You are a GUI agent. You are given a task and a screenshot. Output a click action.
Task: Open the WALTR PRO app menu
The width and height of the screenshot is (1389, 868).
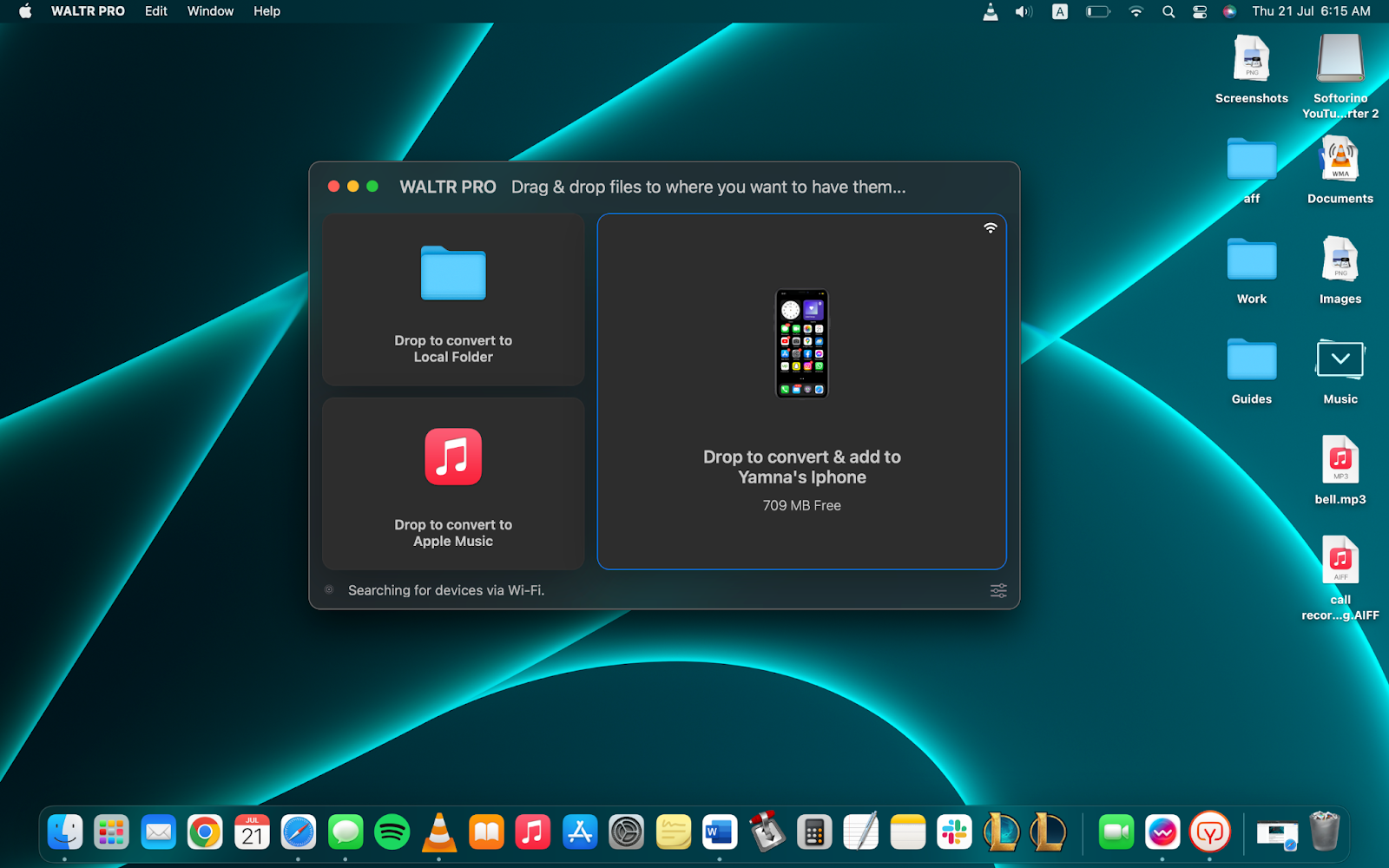pyautogui.click(x=88, y=11)
